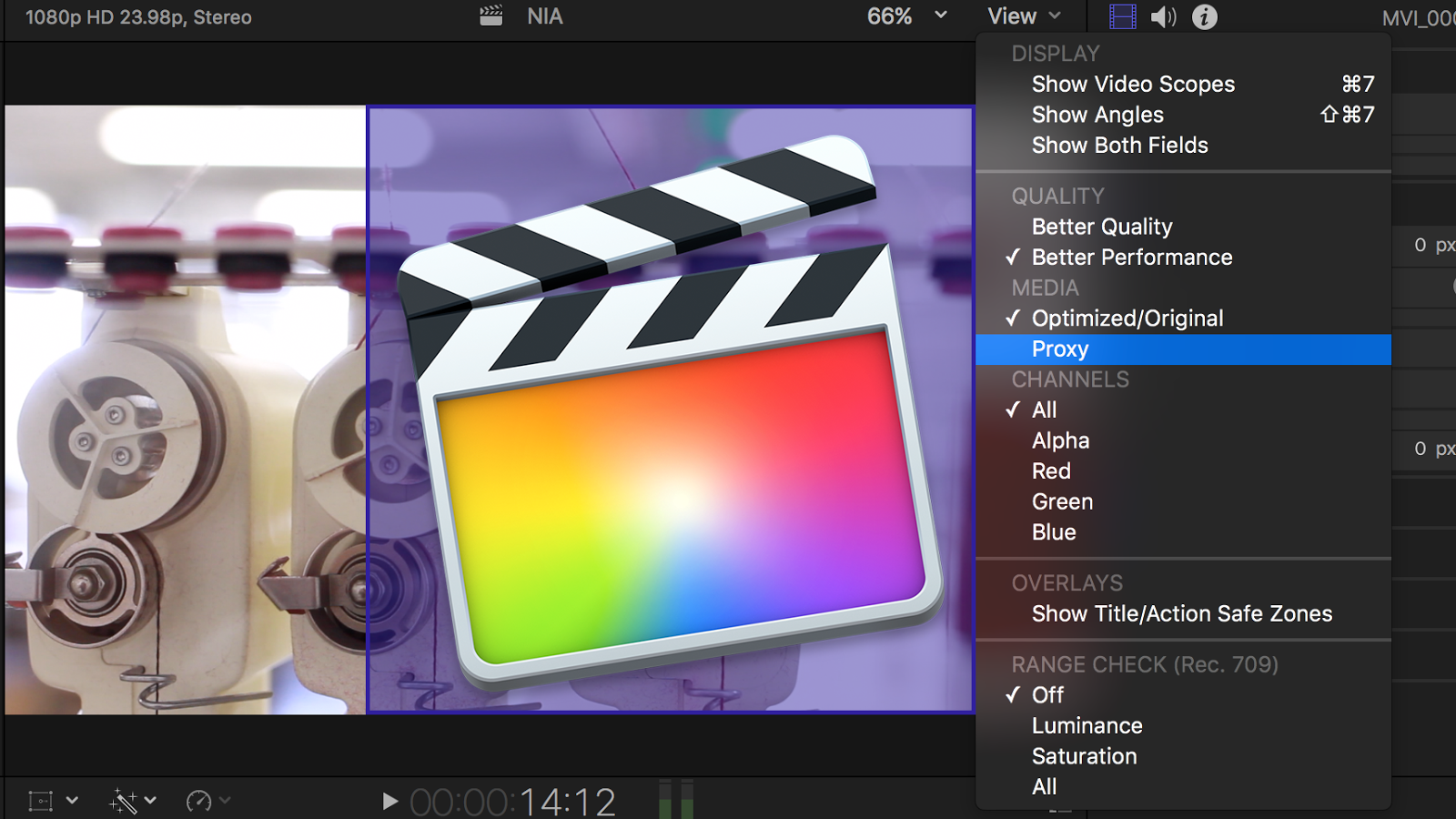The image size is (1456, 819).
Task: Show only the Blue channel
Action: 1183,532
